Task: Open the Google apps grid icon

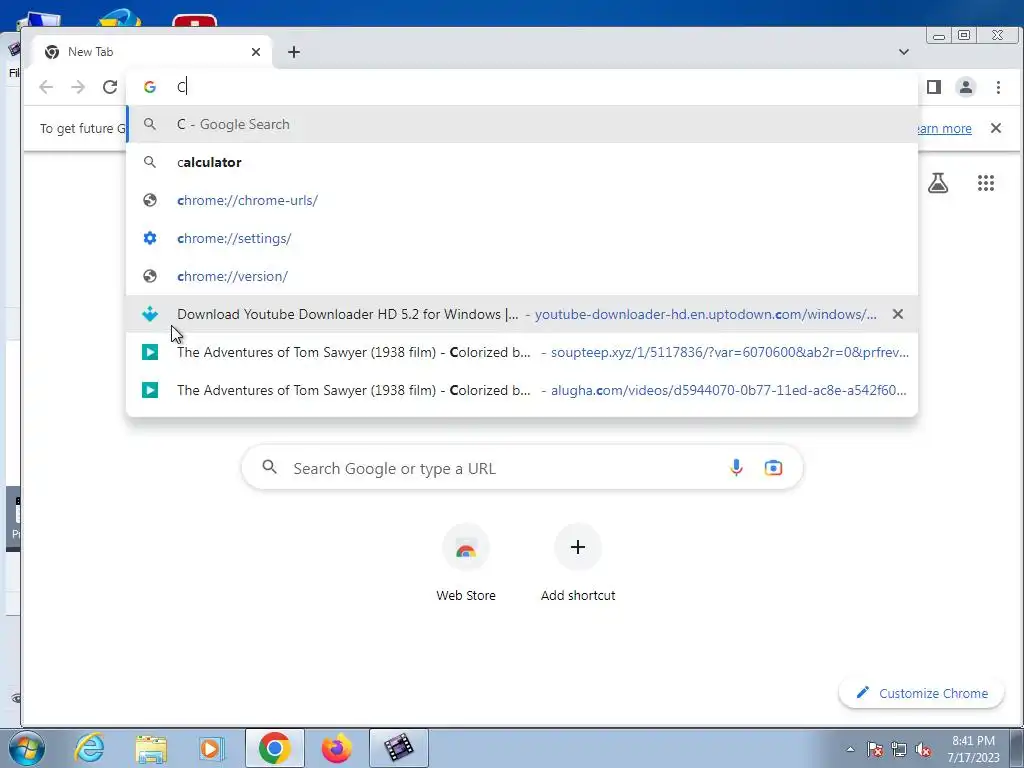Action: (985, 183)
